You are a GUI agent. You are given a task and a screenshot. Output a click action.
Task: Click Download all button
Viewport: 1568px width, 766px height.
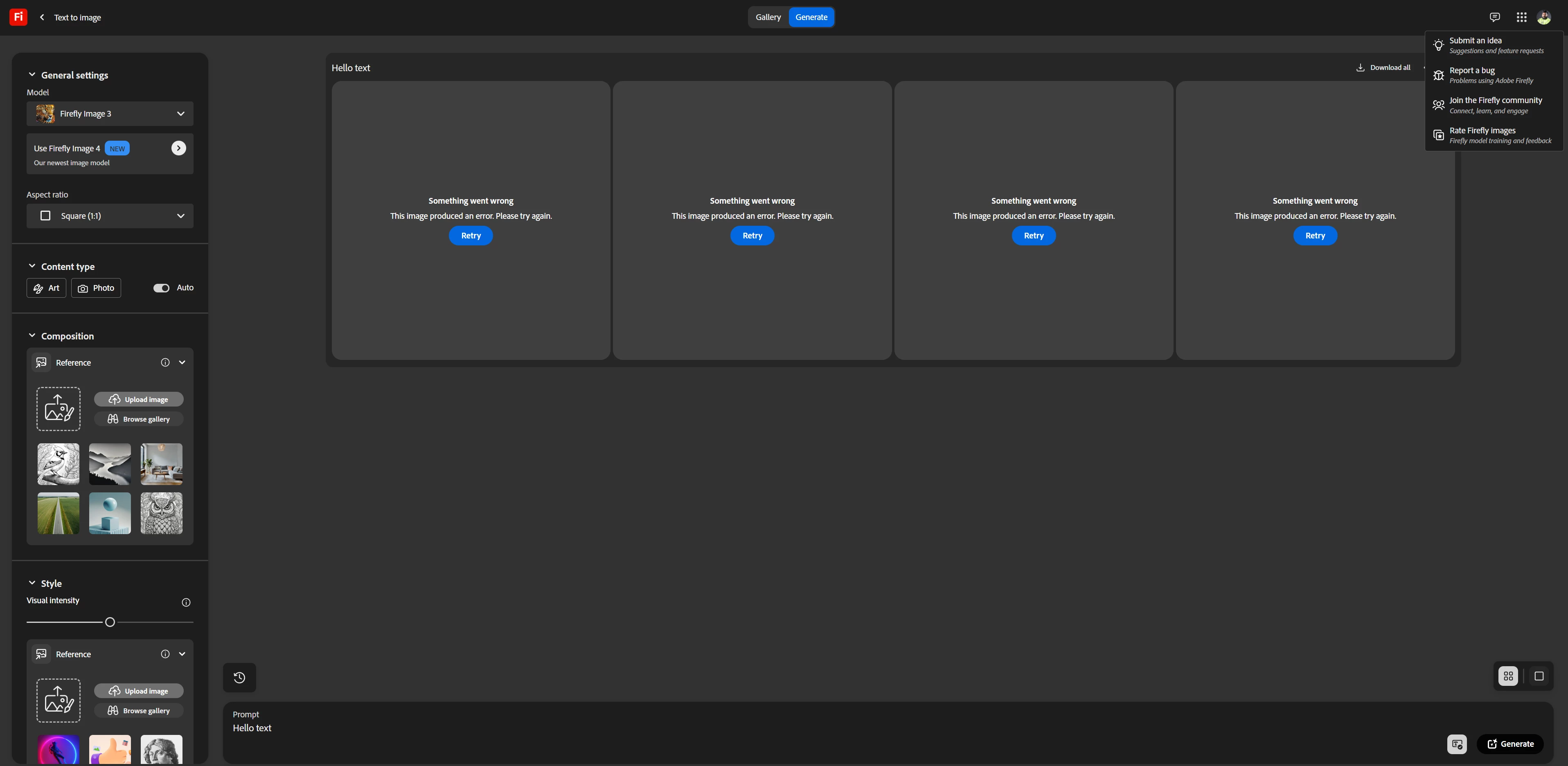[x=1383, y=67]
